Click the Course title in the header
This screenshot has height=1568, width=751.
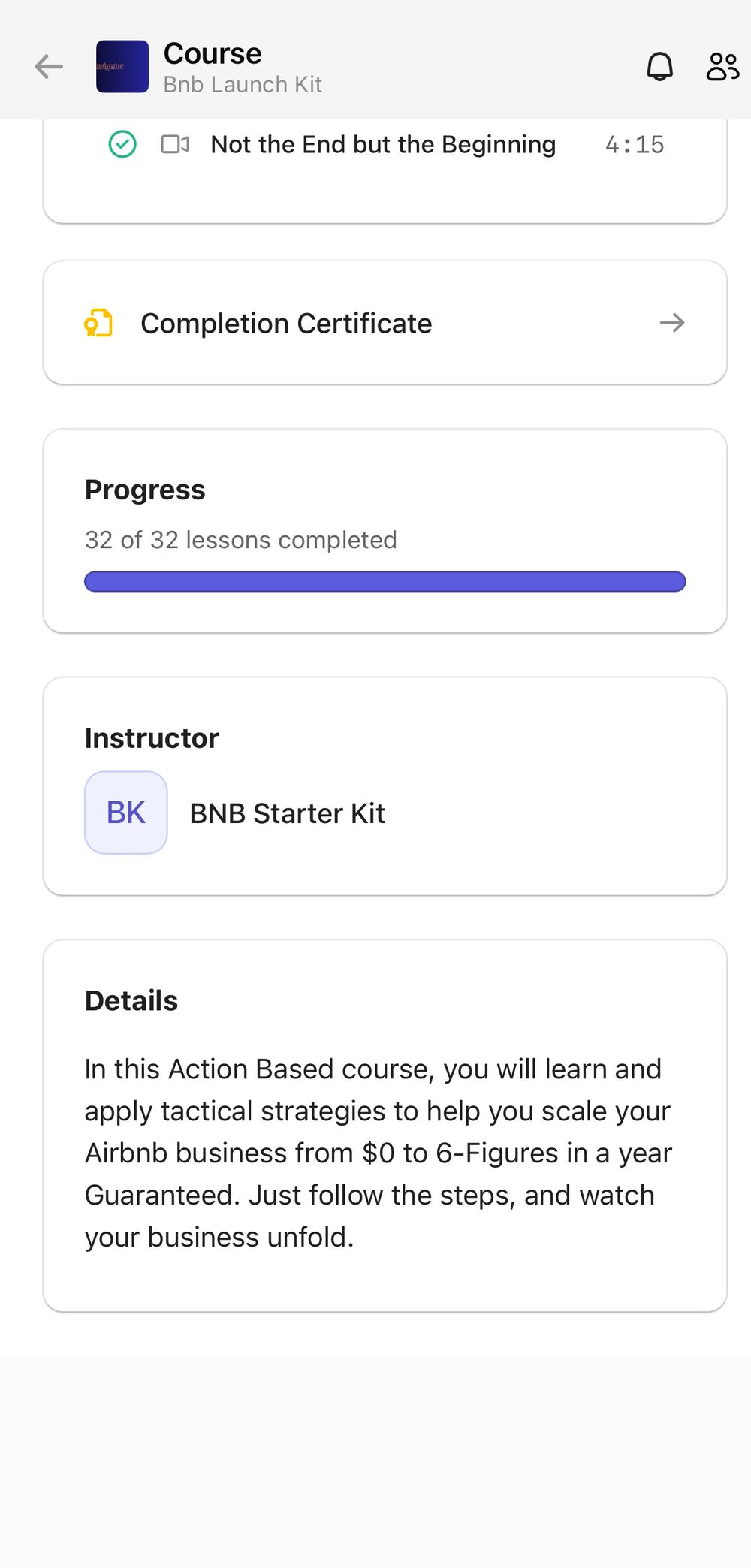(213, 53)
